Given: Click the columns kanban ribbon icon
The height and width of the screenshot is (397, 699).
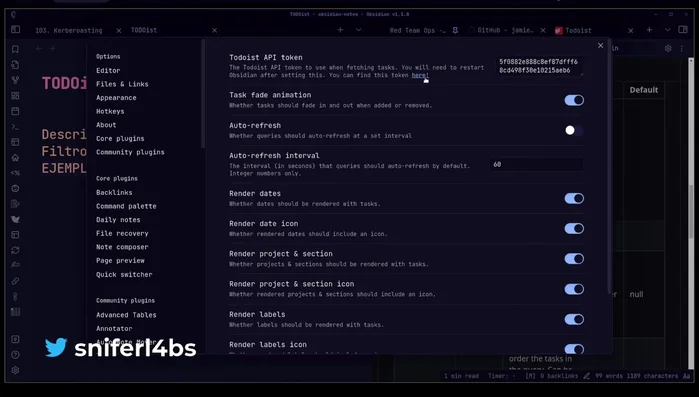Looking at the screenshot, I should pos(15,312).
